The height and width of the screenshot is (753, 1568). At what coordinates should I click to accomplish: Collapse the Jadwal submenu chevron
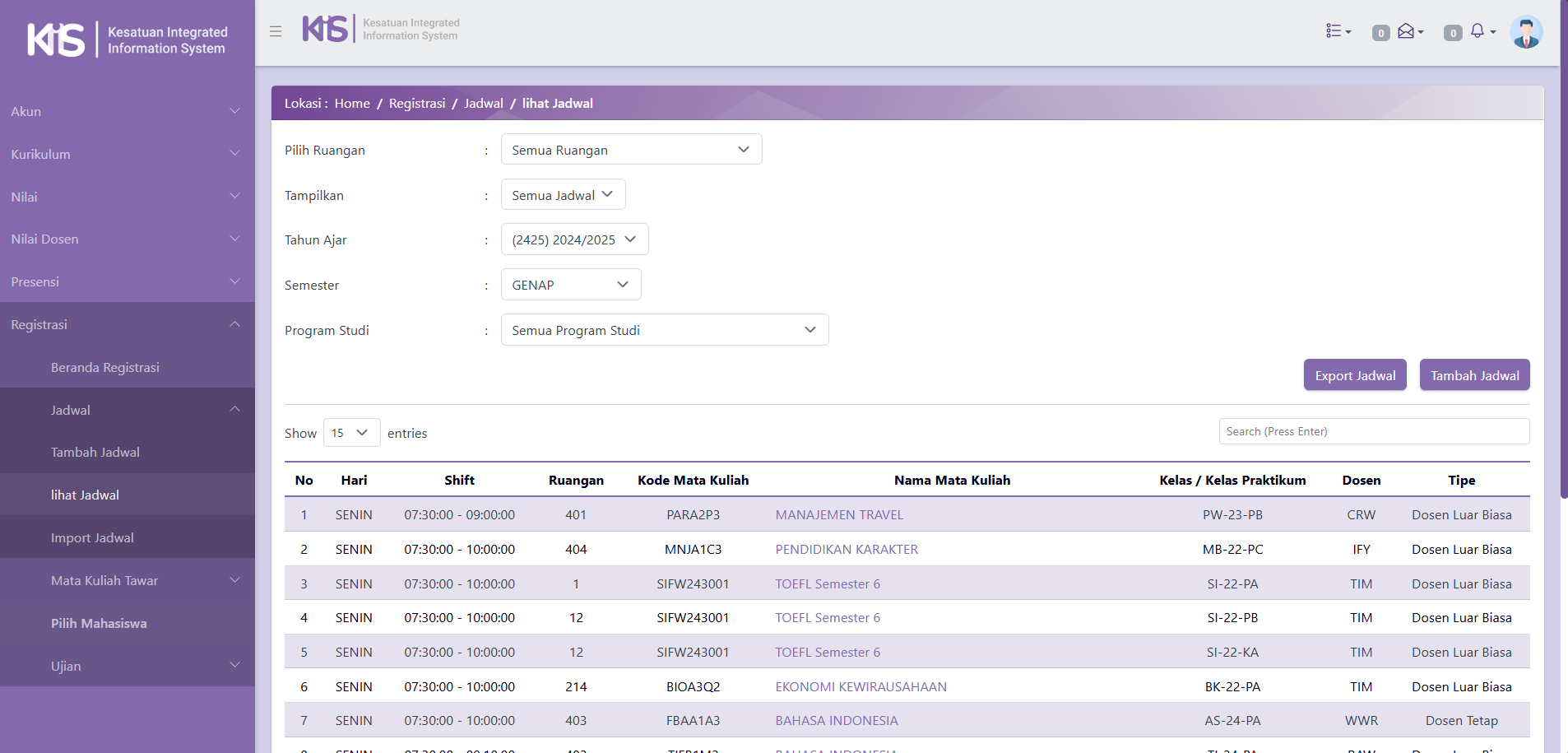(235, 409)
